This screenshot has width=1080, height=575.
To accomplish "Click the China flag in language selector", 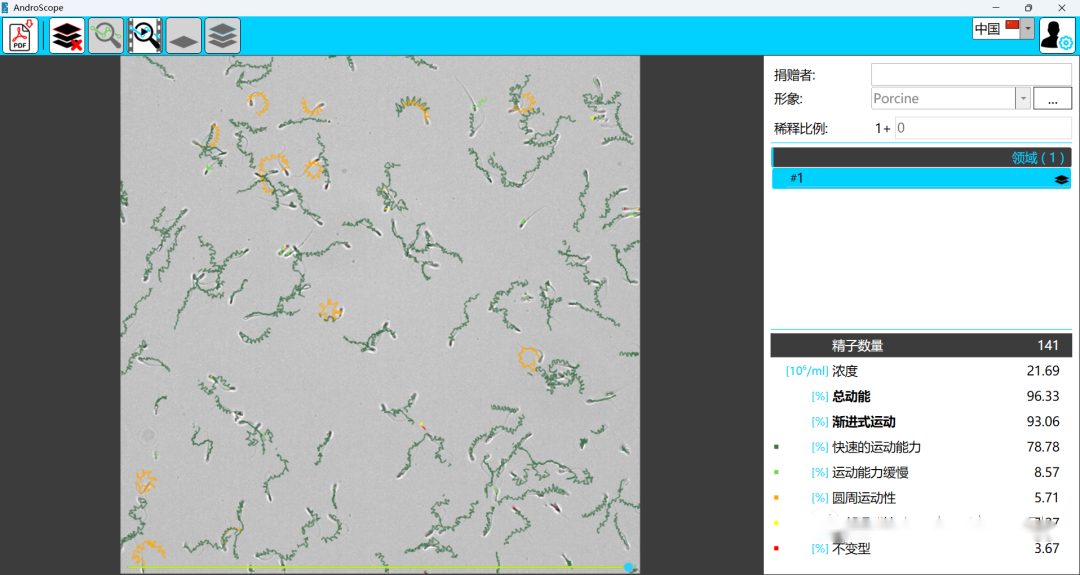I will pos(1012,26).
